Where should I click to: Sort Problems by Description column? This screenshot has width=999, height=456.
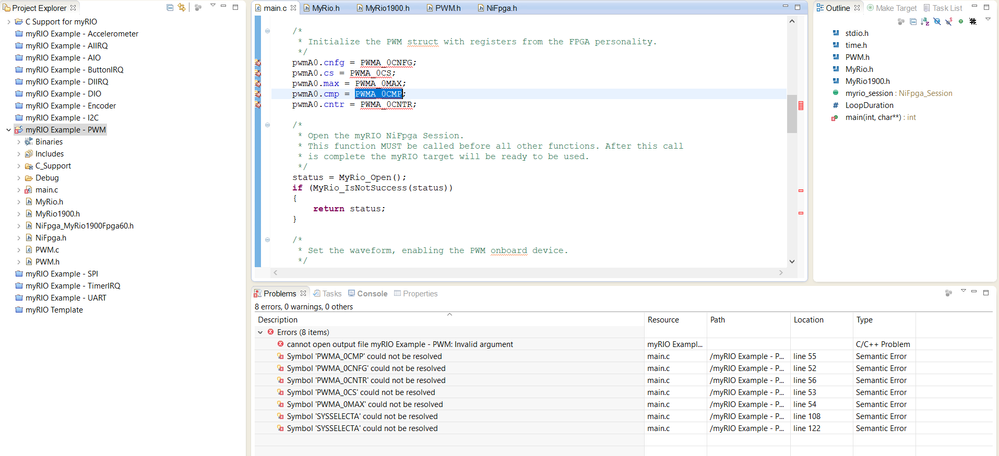(x=449, y=320)
